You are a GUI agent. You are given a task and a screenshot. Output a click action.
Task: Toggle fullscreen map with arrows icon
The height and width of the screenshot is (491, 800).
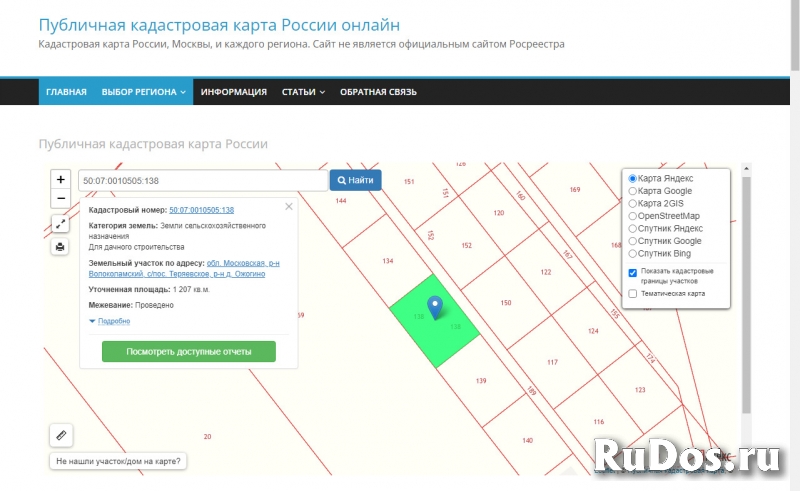(x=60, y=224)
